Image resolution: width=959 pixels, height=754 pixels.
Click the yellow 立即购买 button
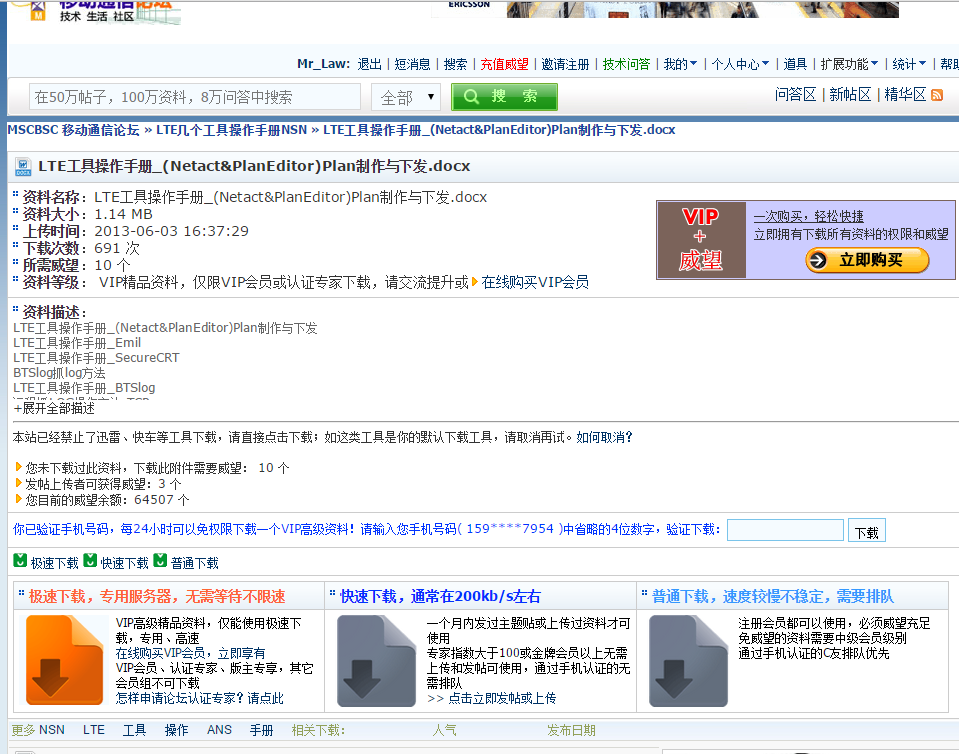coord(867,261)
